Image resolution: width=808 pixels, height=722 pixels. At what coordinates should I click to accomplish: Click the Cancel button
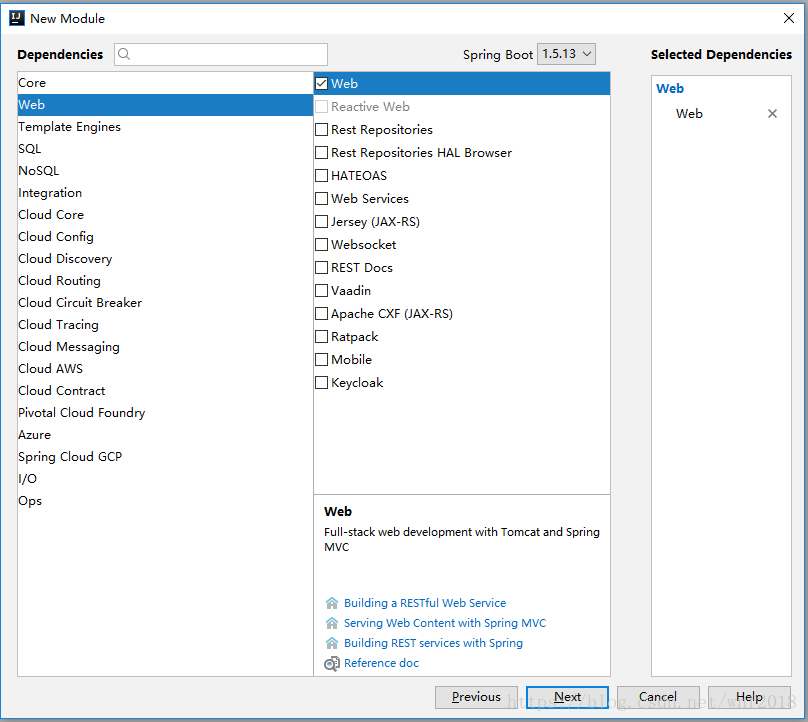(658, 697)
